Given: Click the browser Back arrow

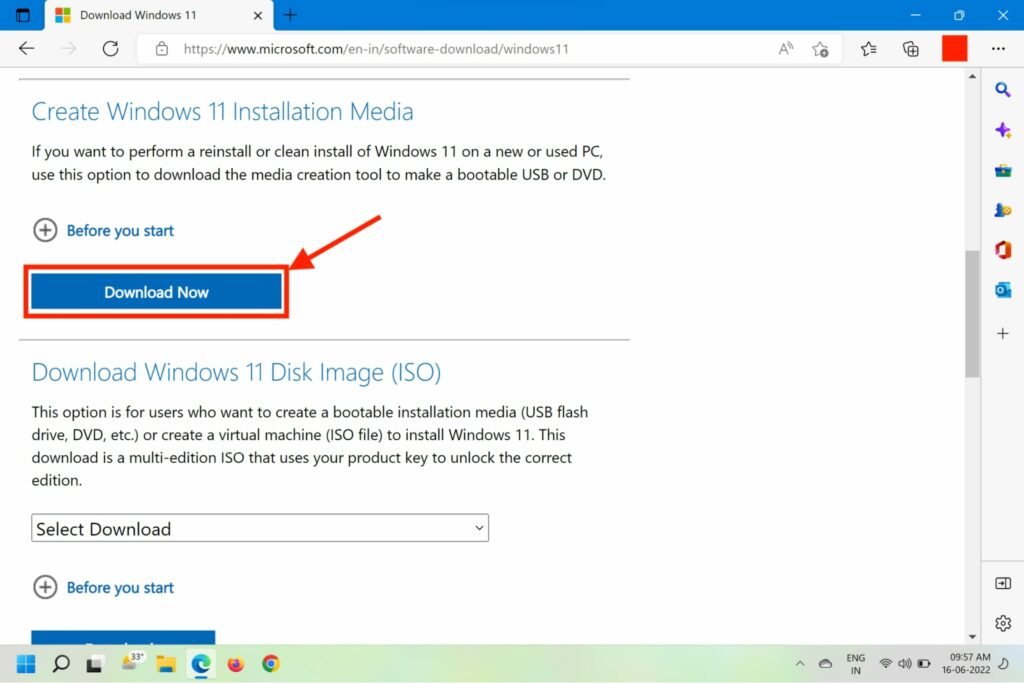Looking at the screenshot, I should [x=27, y=48].
